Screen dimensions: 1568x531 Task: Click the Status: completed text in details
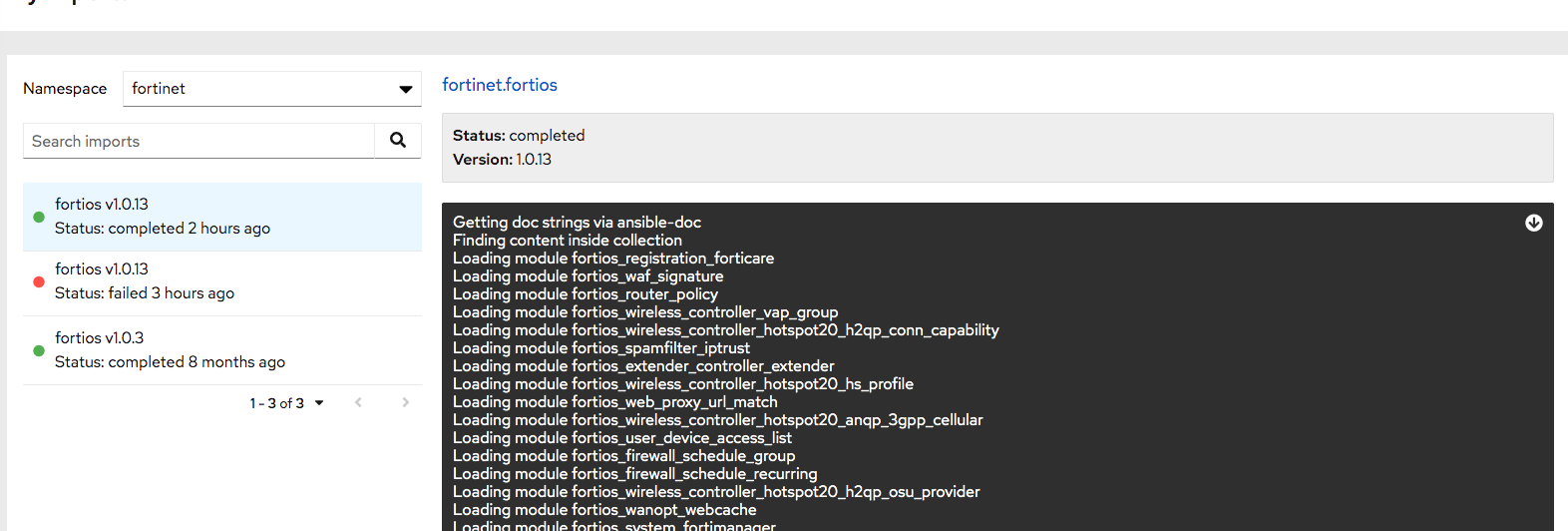tap(519, 136)
